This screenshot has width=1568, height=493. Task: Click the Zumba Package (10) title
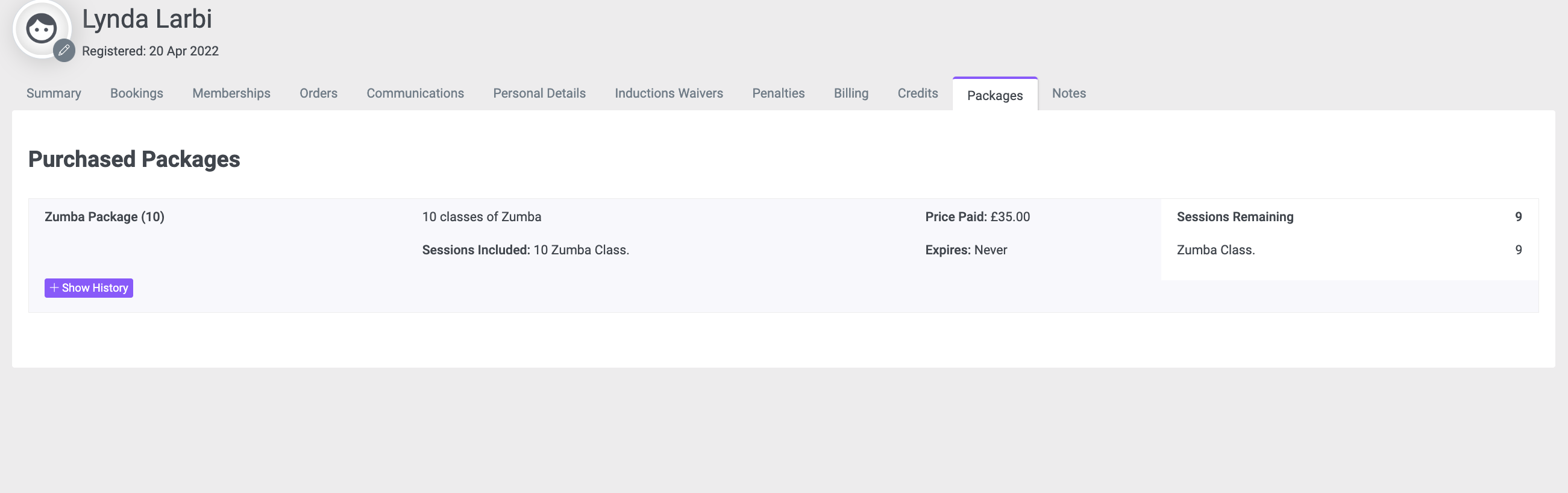coord(105,217)
